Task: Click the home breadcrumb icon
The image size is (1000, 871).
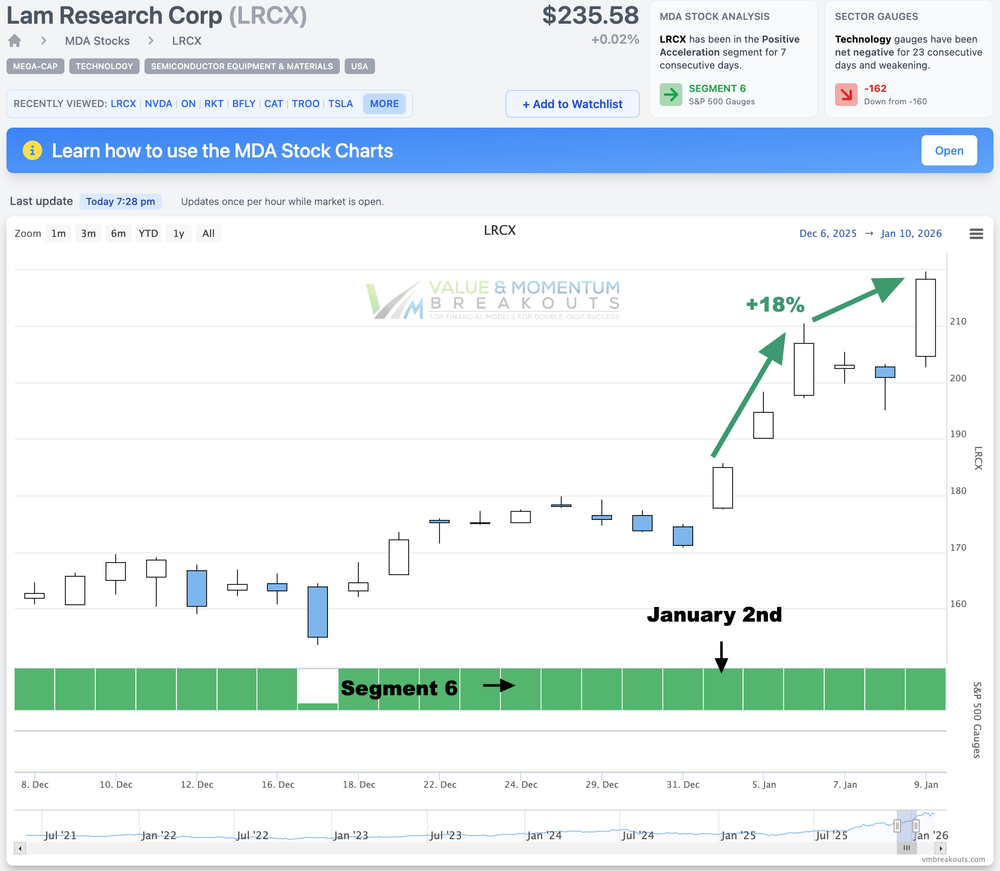Action: 15,41
